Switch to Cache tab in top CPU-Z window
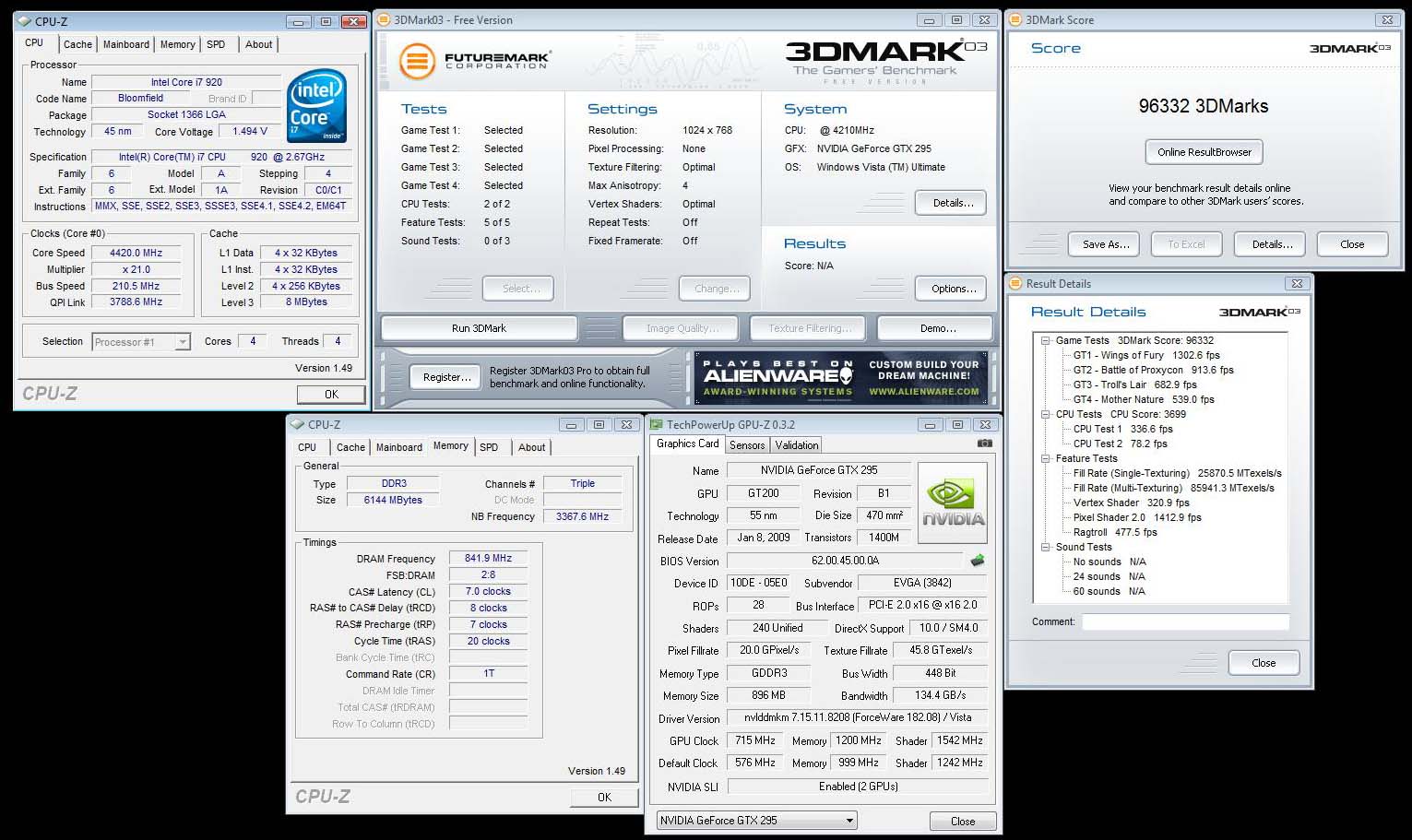 [77, 44]
